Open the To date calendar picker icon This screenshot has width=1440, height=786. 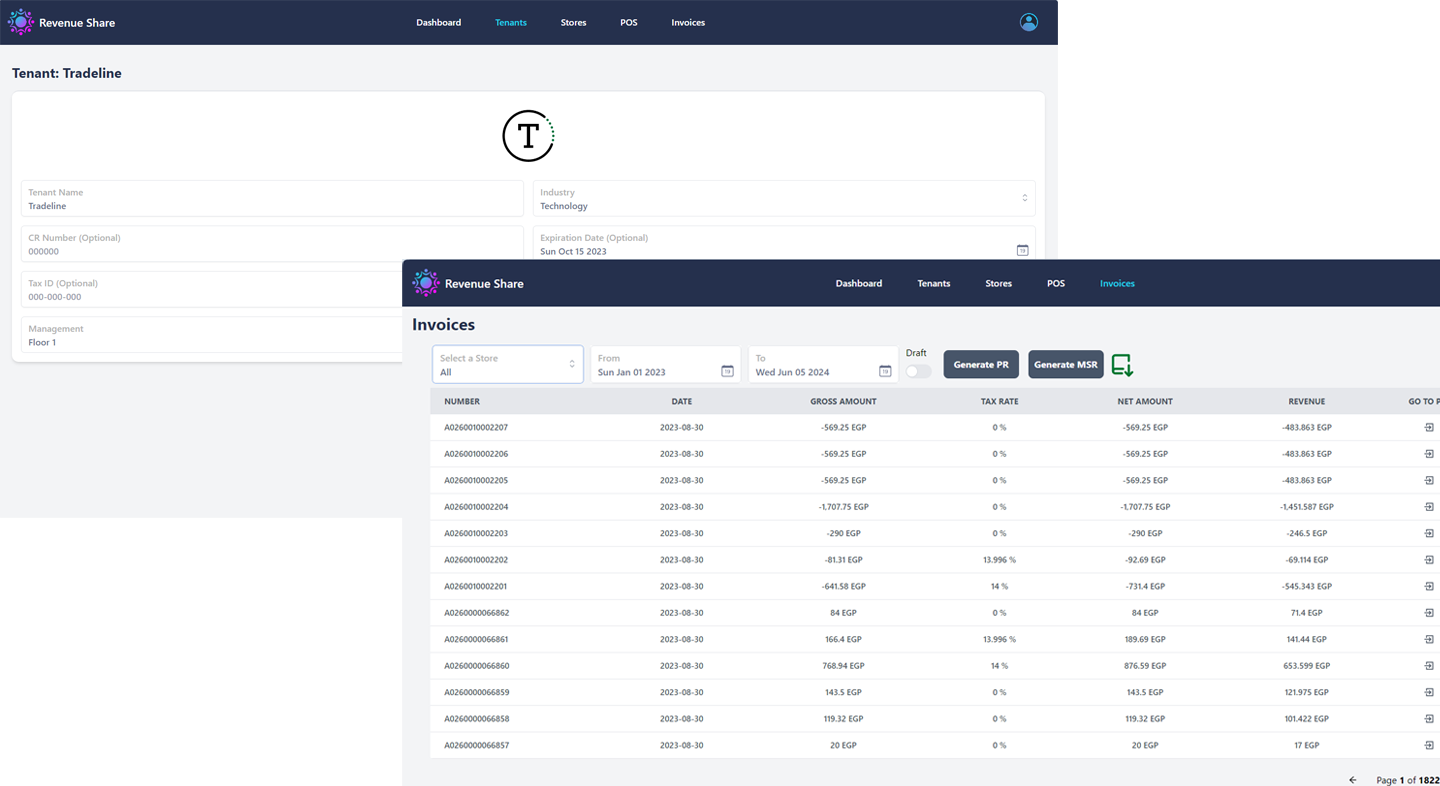(885, 371)
